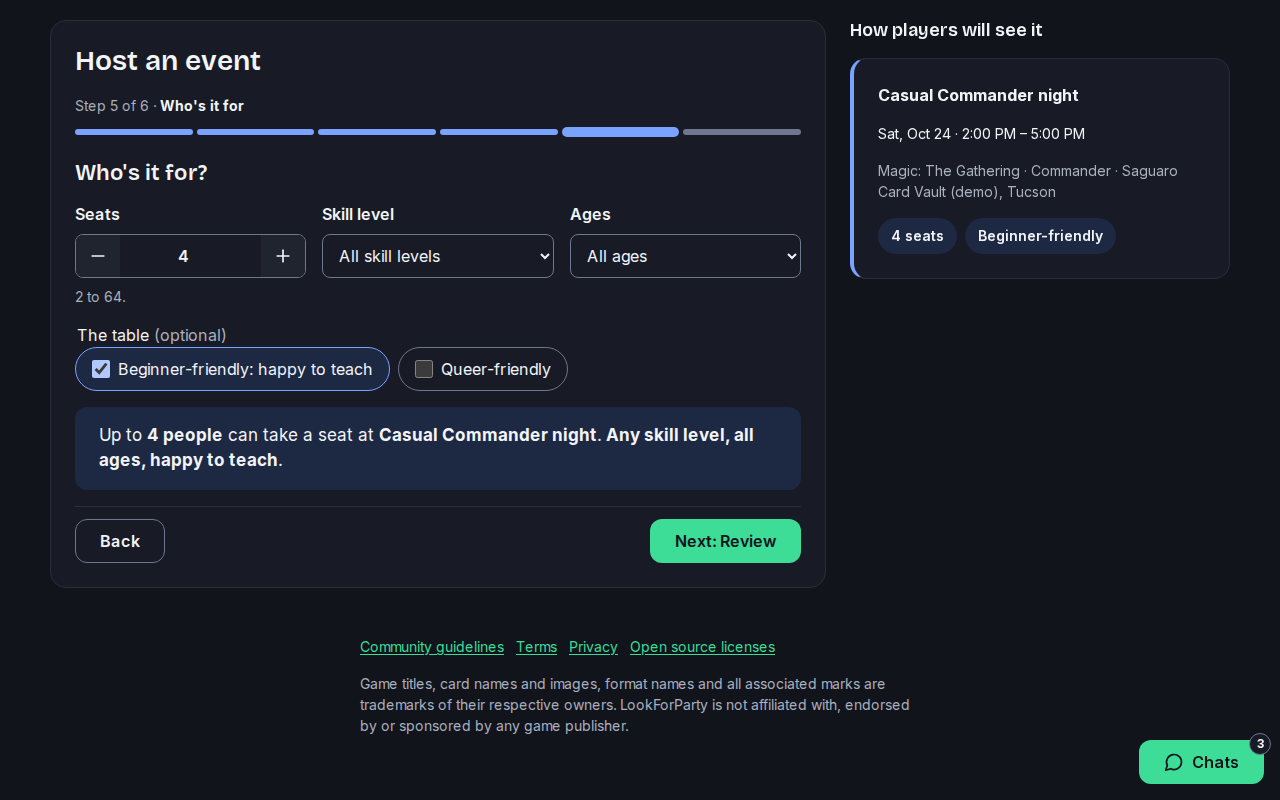The width and height of the screenshot is (1280, 800).
Task: Click the 2 to 64. hint text
Action: (x=100, y=297)
